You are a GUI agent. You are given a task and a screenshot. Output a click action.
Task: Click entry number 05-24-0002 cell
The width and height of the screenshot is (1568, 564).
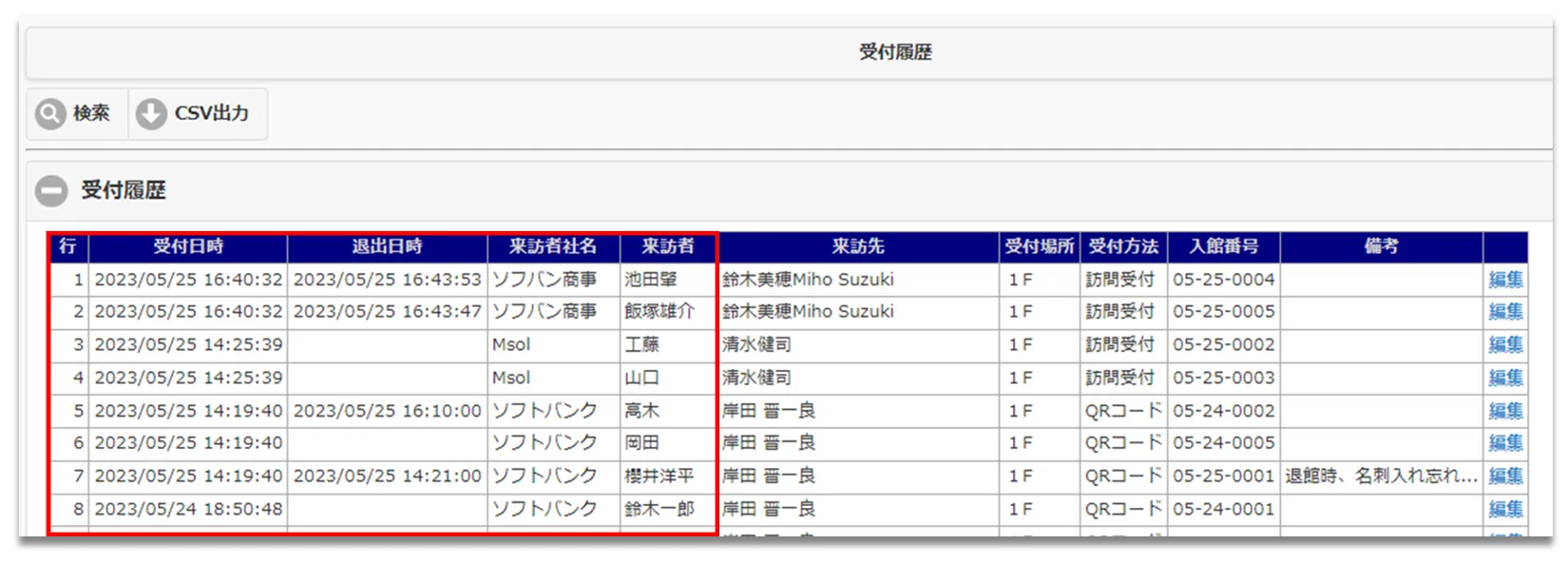[1223, 411]
